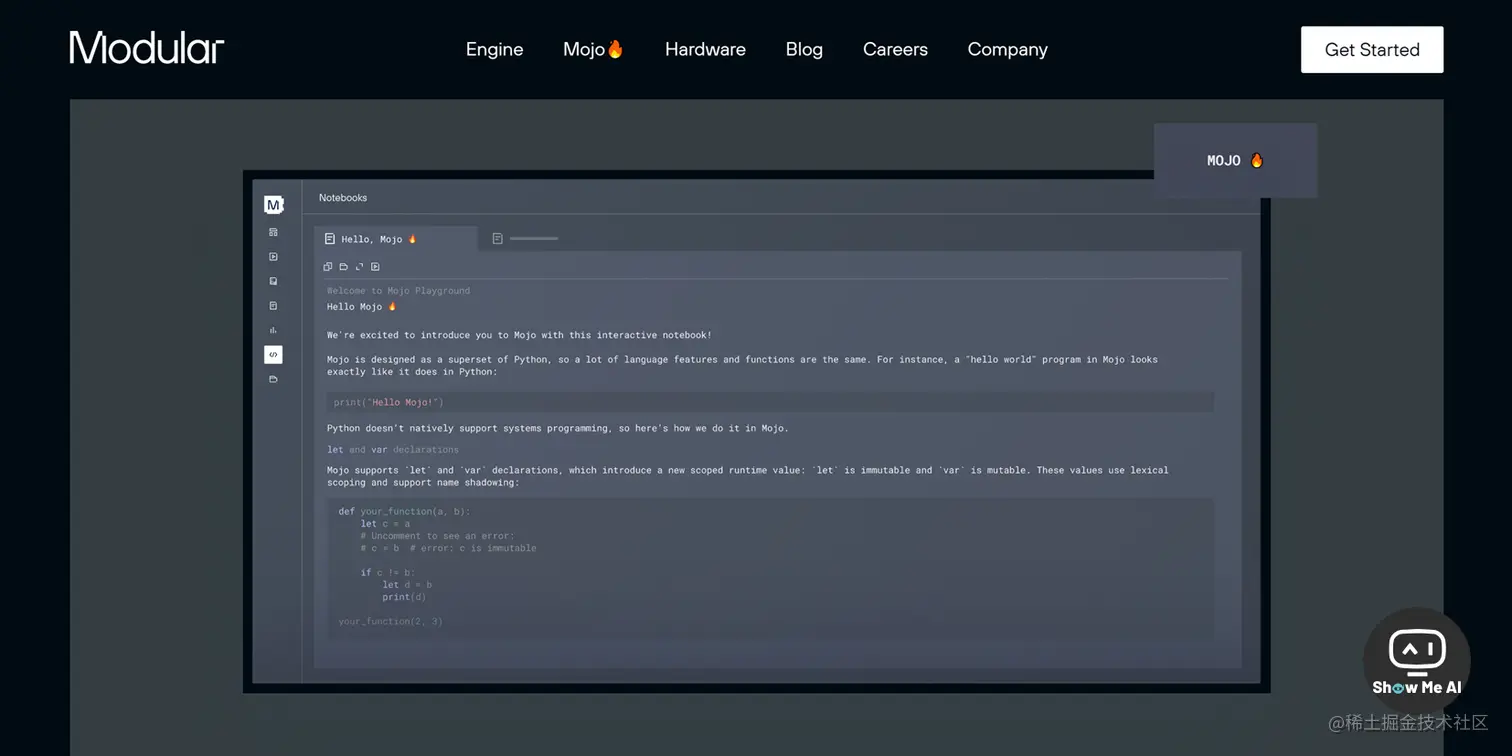Click the M logo in the playground sidebar

click(273, 205)
